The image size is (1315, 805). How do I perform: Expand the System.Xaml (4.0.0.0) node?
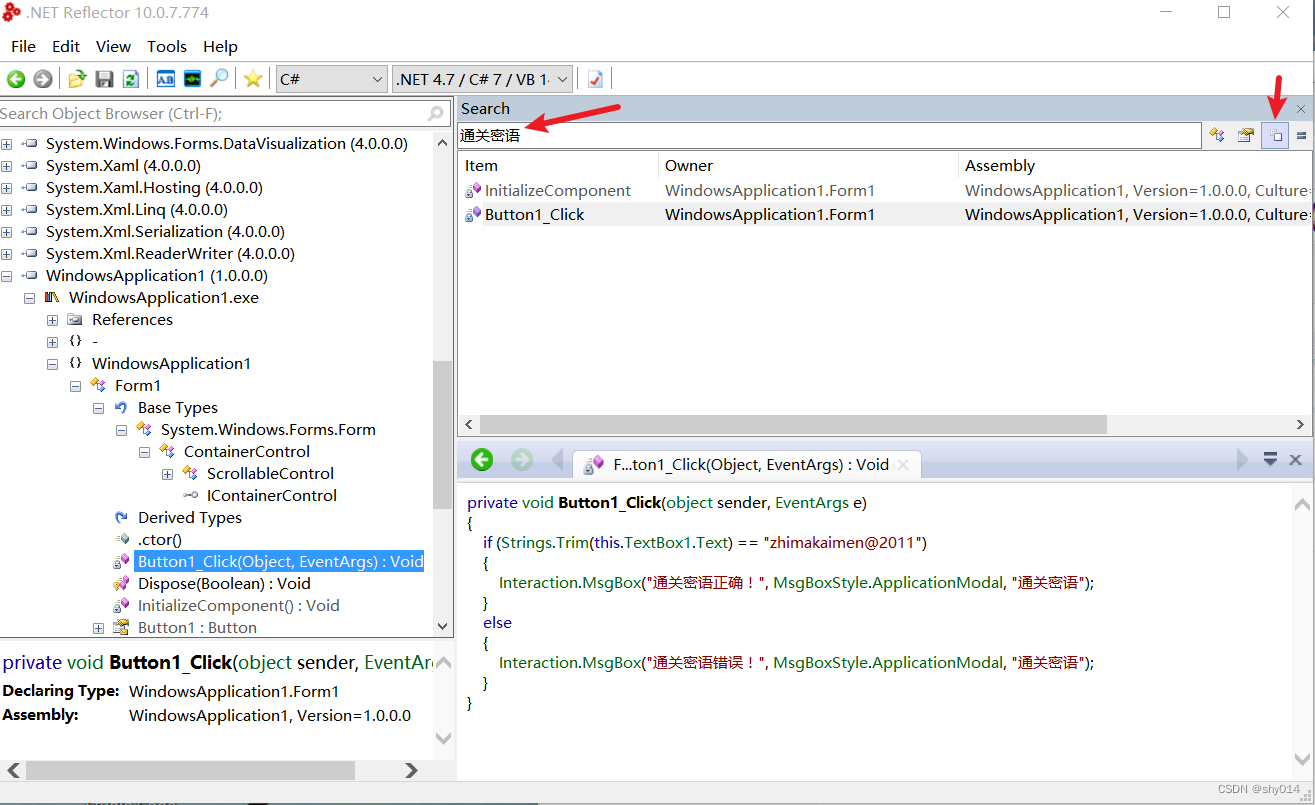click(7, 166)
